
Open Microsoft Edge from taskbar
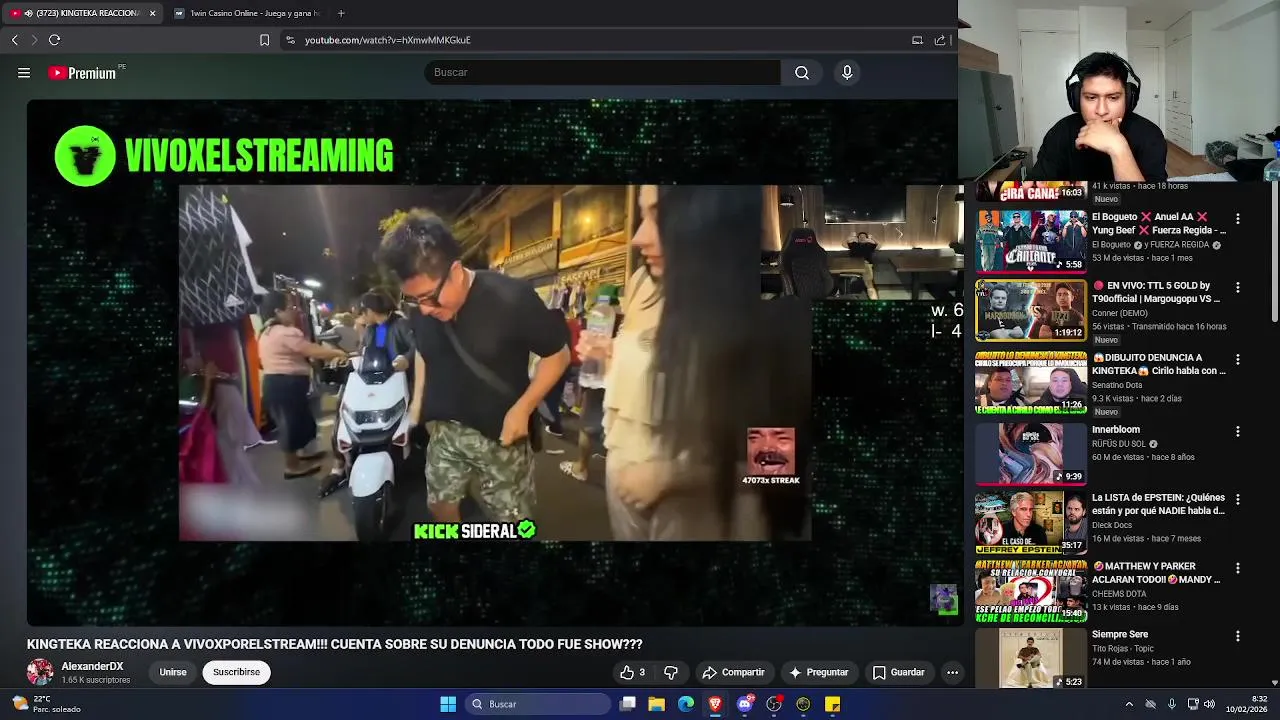coord(686,704)
